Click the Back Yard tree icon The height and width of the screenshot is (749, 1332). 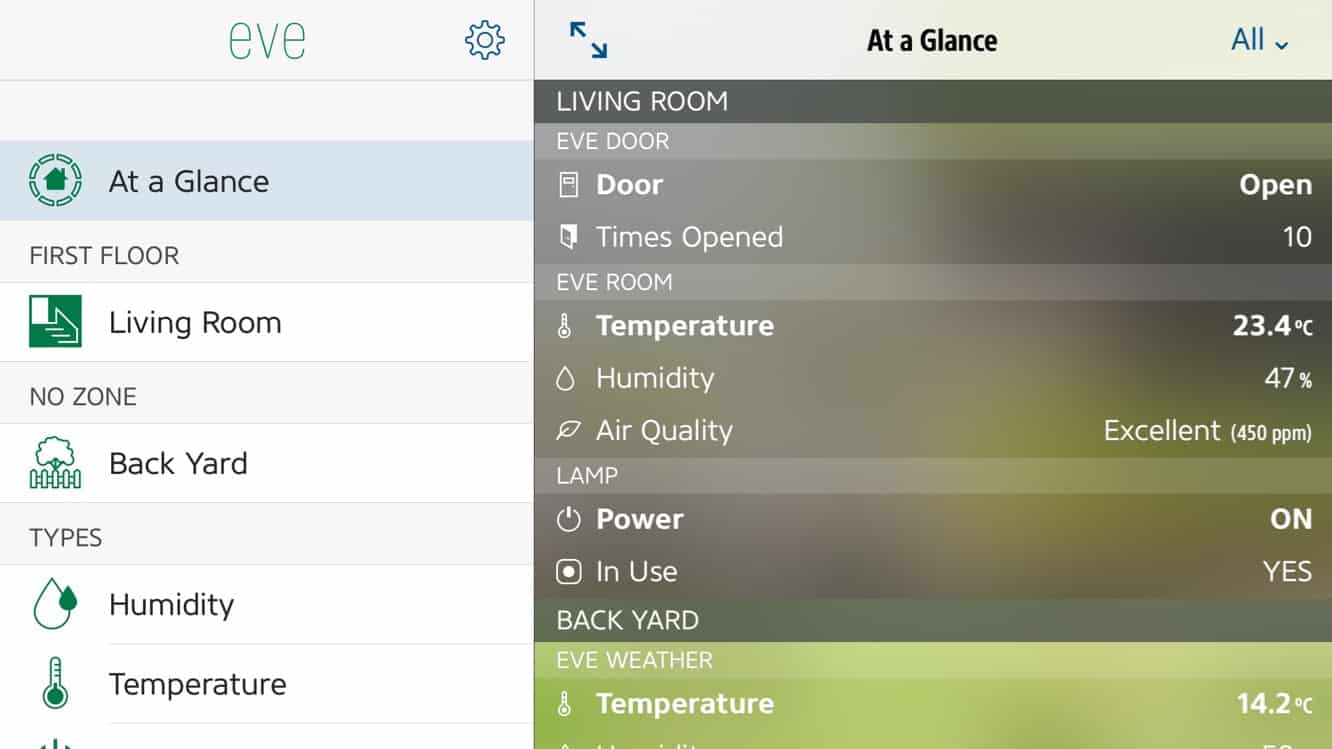pos(55,464)
